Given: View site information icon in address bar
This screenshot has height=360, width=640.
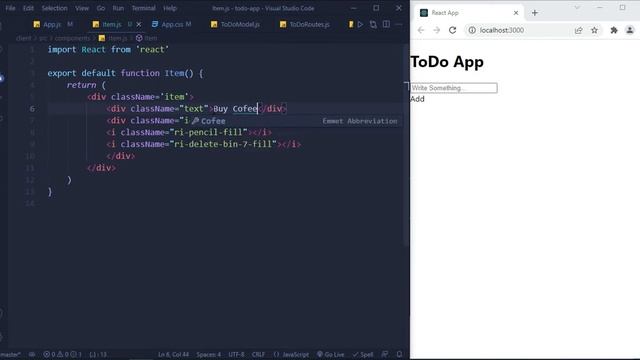Looking at the screenshot, I should pos(472,30).
